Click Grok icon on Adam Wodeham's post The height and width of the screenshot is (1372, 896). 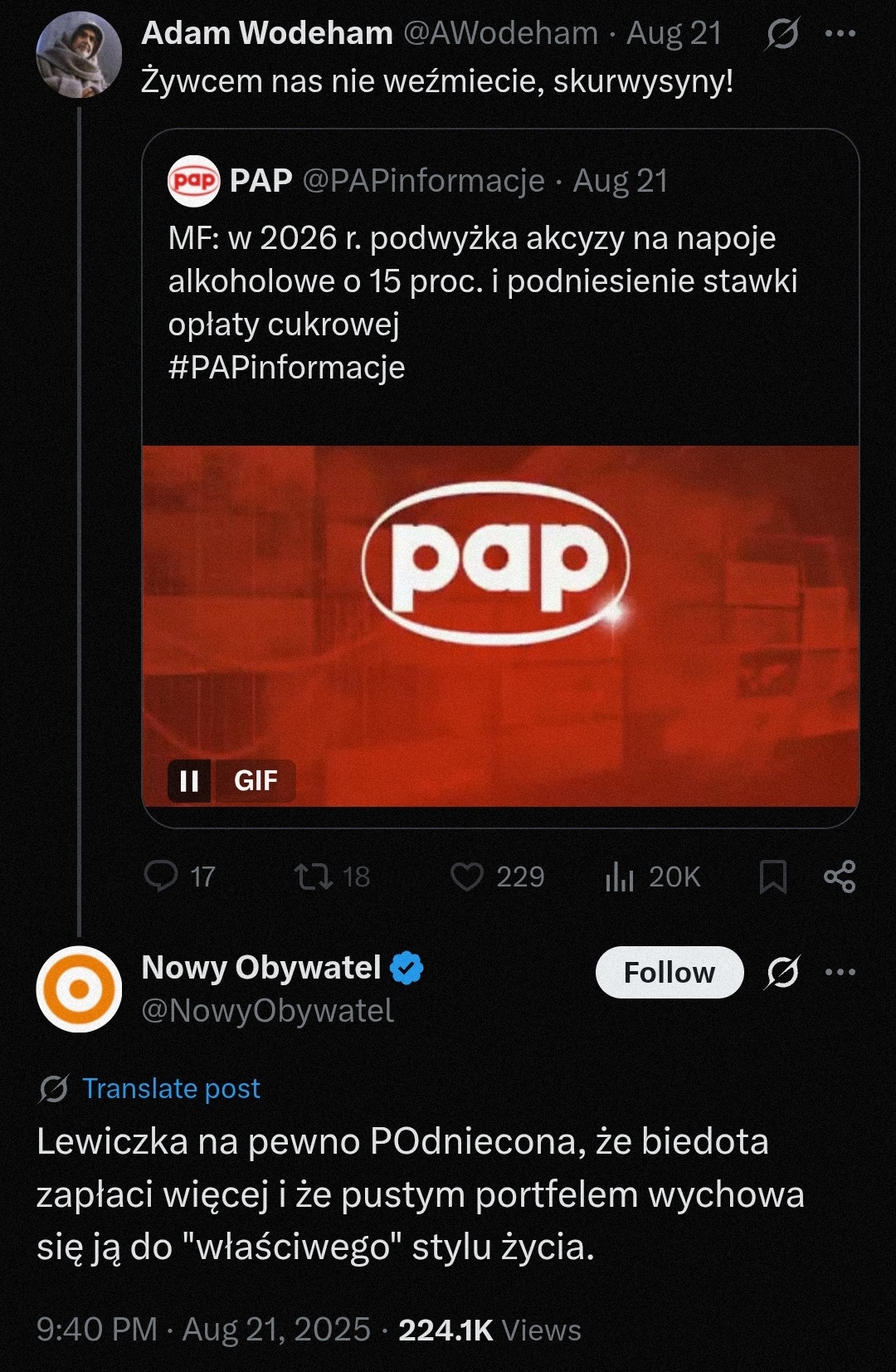(782, 34)
